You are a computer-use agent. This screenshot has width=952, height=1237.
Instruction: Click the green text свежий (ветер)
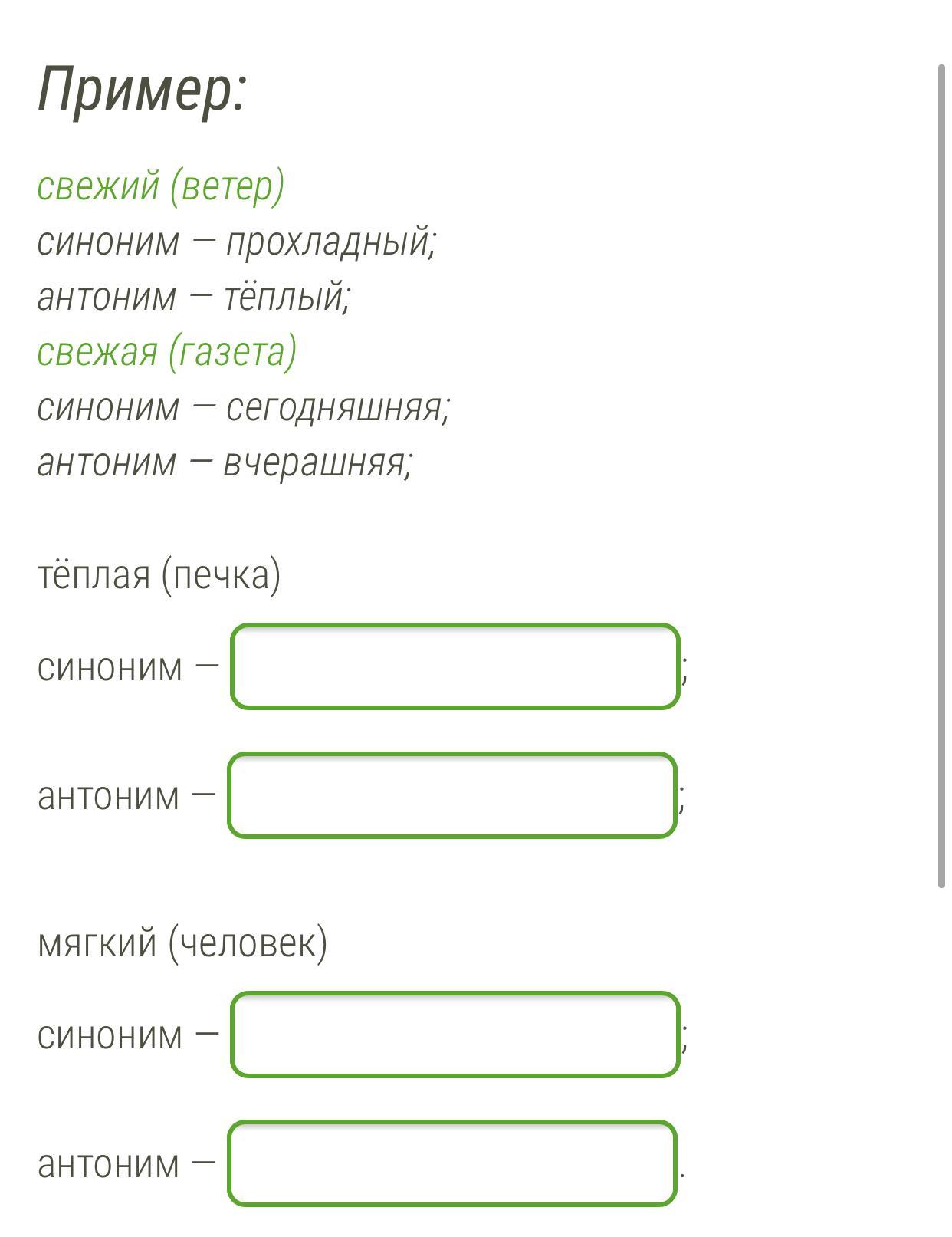161,186
